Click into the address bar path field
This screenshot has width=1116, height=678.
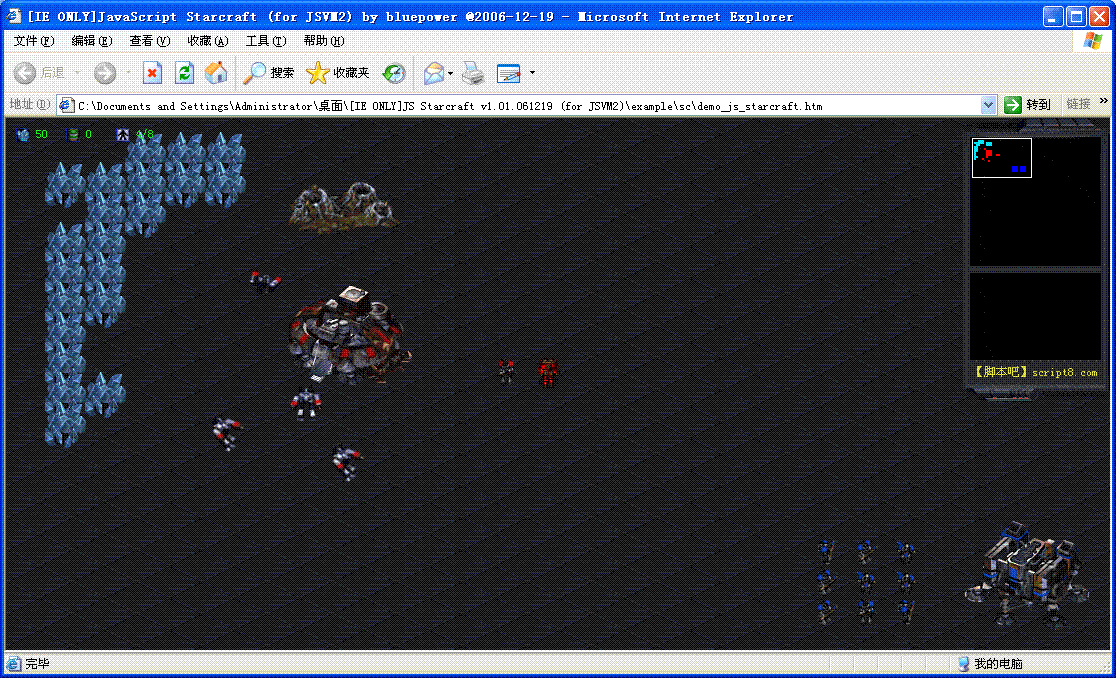[527, 106]
